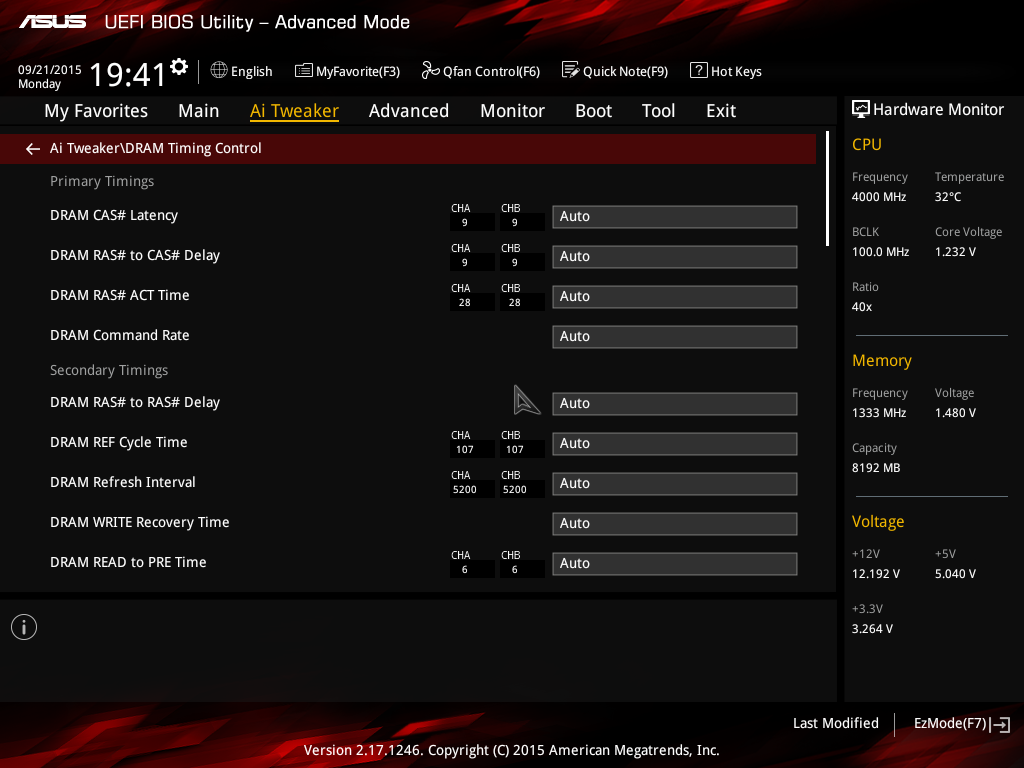Click the DRAM Refresh Interval label
Viewport: 1024px width, 768px height.
point(123,482)
